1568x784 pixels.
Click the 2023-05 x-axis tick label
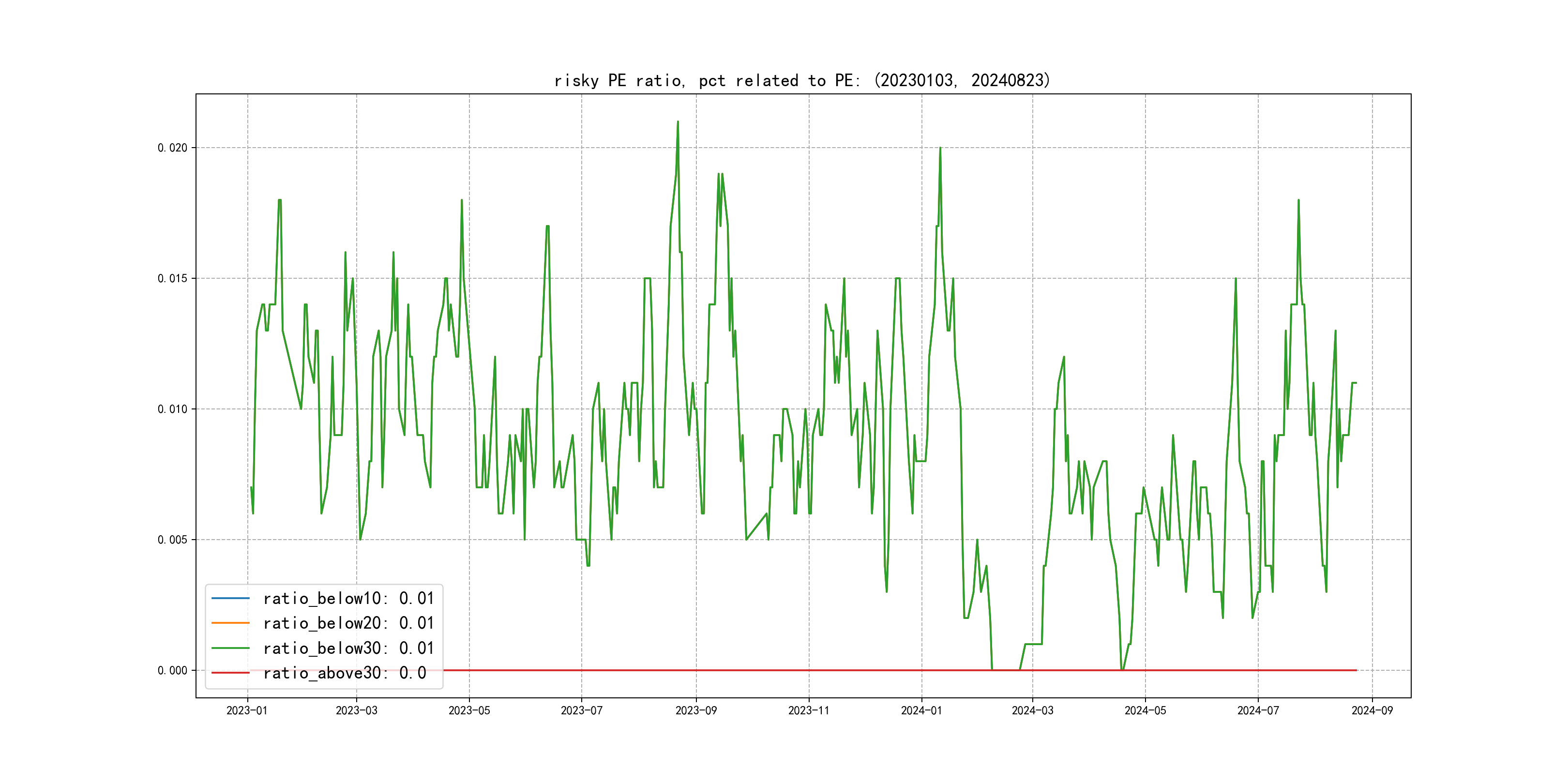click(x=468, y=710)
